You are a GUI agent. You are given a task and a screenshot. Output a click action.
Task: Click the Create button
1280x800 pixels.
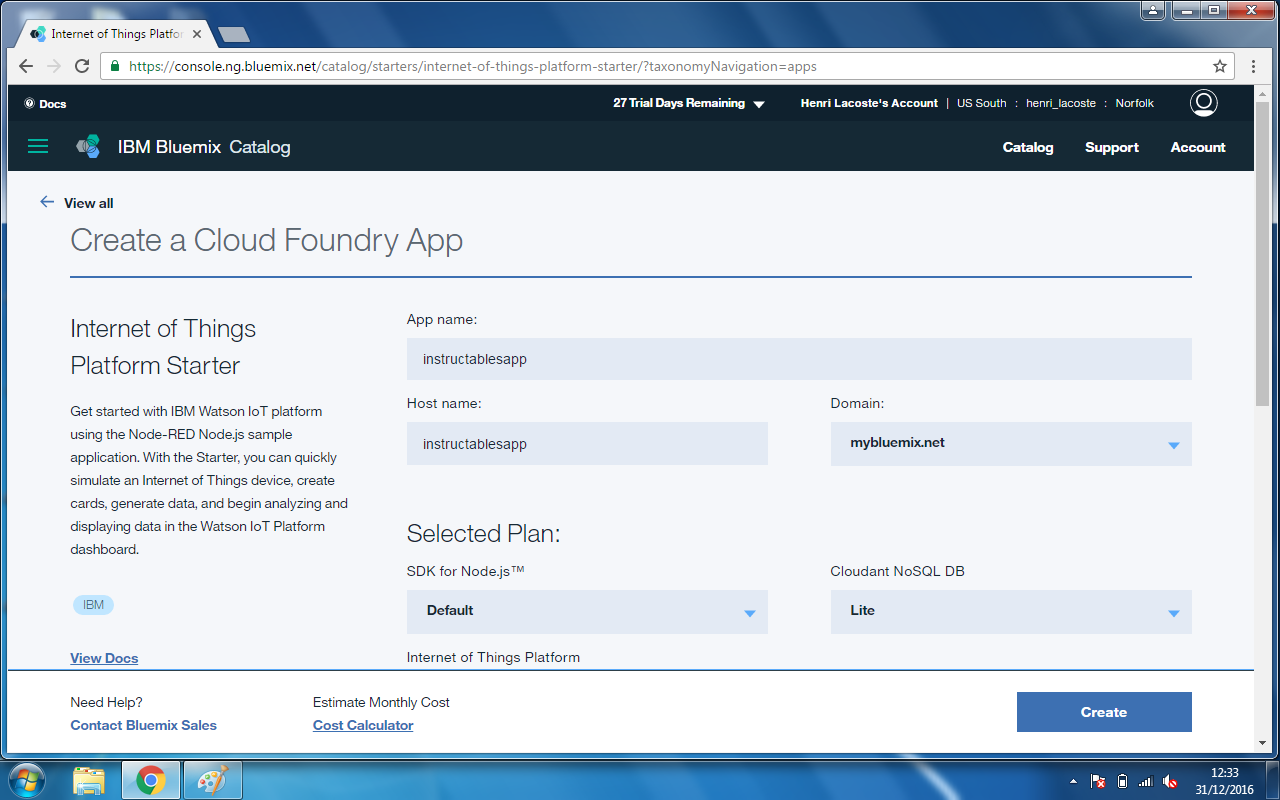(1104, 712)
